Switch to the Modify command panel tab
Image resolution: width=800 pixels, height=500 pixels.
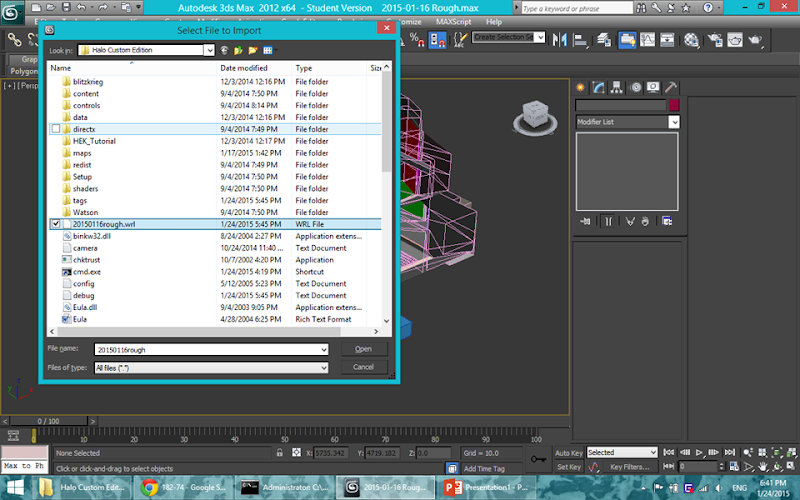click(x=598, y=88)
